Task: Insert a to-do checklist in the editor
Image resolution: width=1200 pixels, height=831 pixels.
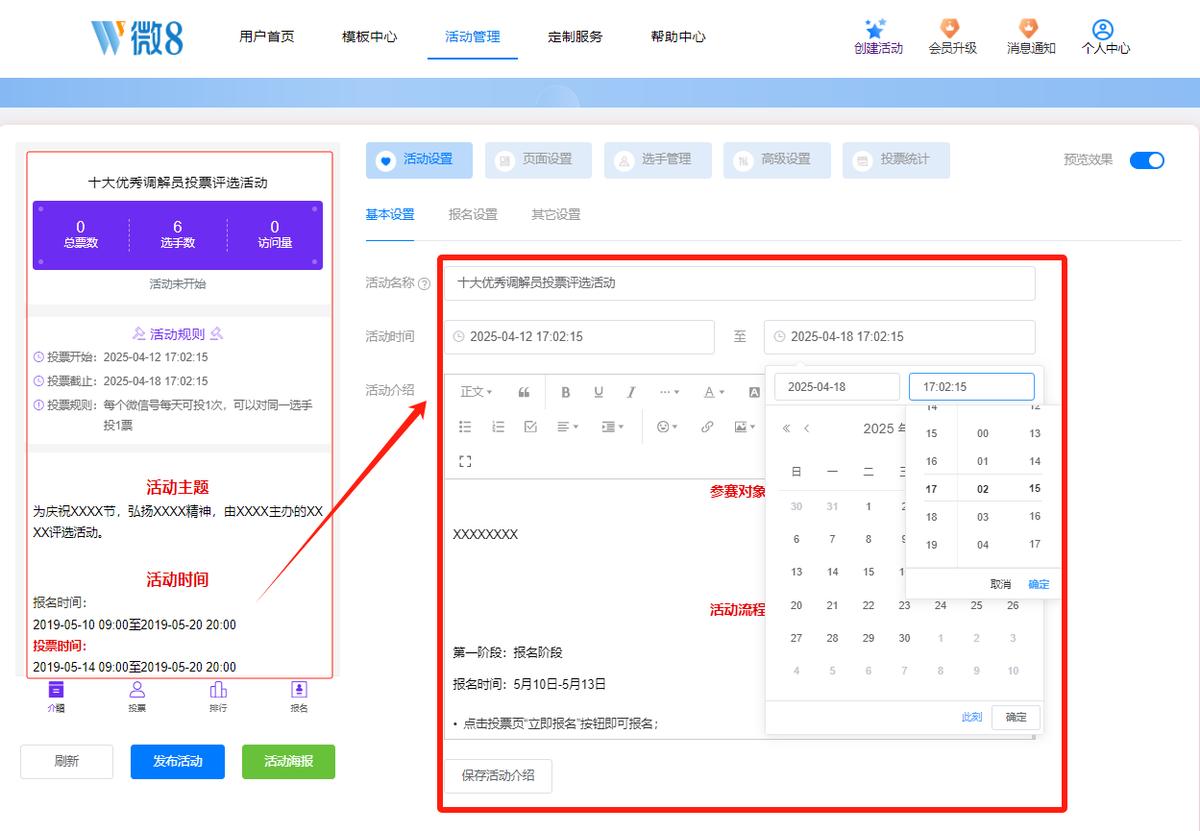Action: pyautogui.click(x=531, y=426)
